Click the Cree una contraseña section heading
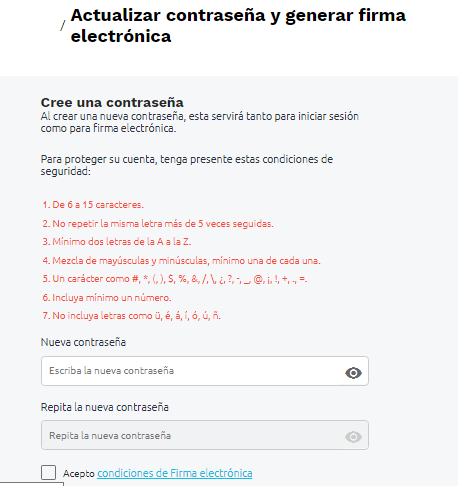458x486 pixels. (112, 102)
